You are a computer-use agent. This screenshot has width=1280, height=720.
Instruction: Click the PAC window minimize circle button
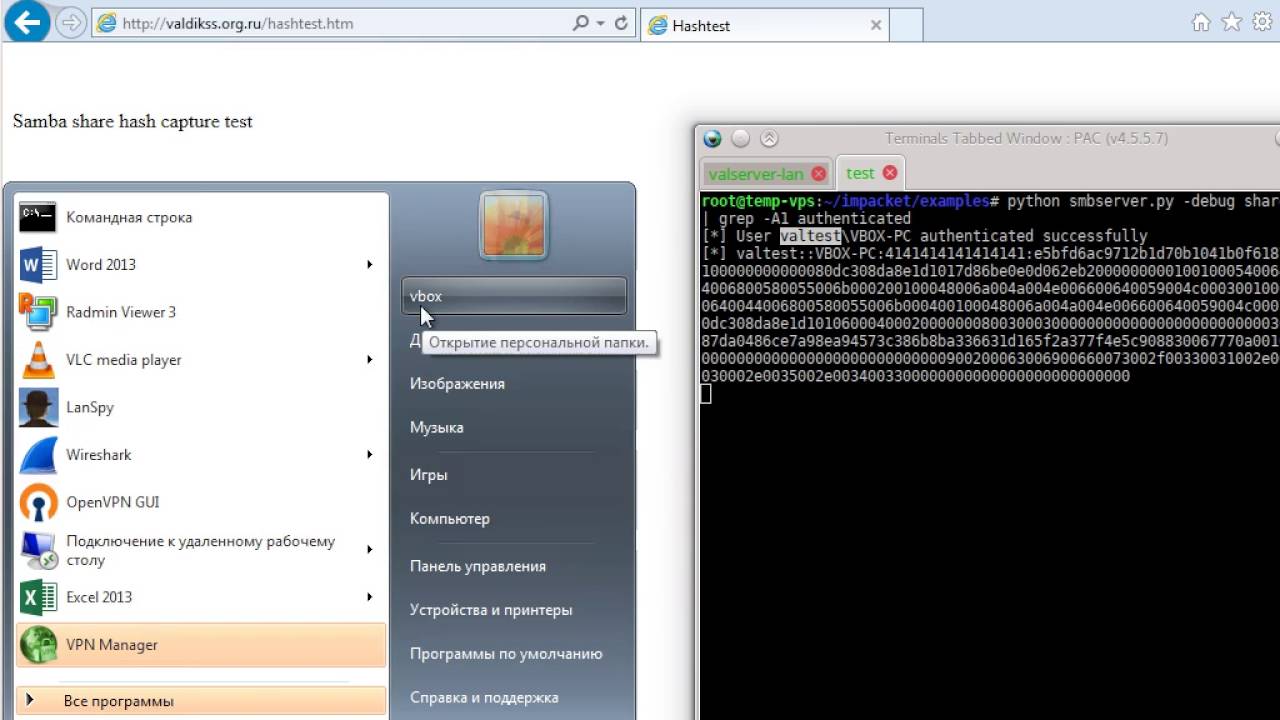740,139
